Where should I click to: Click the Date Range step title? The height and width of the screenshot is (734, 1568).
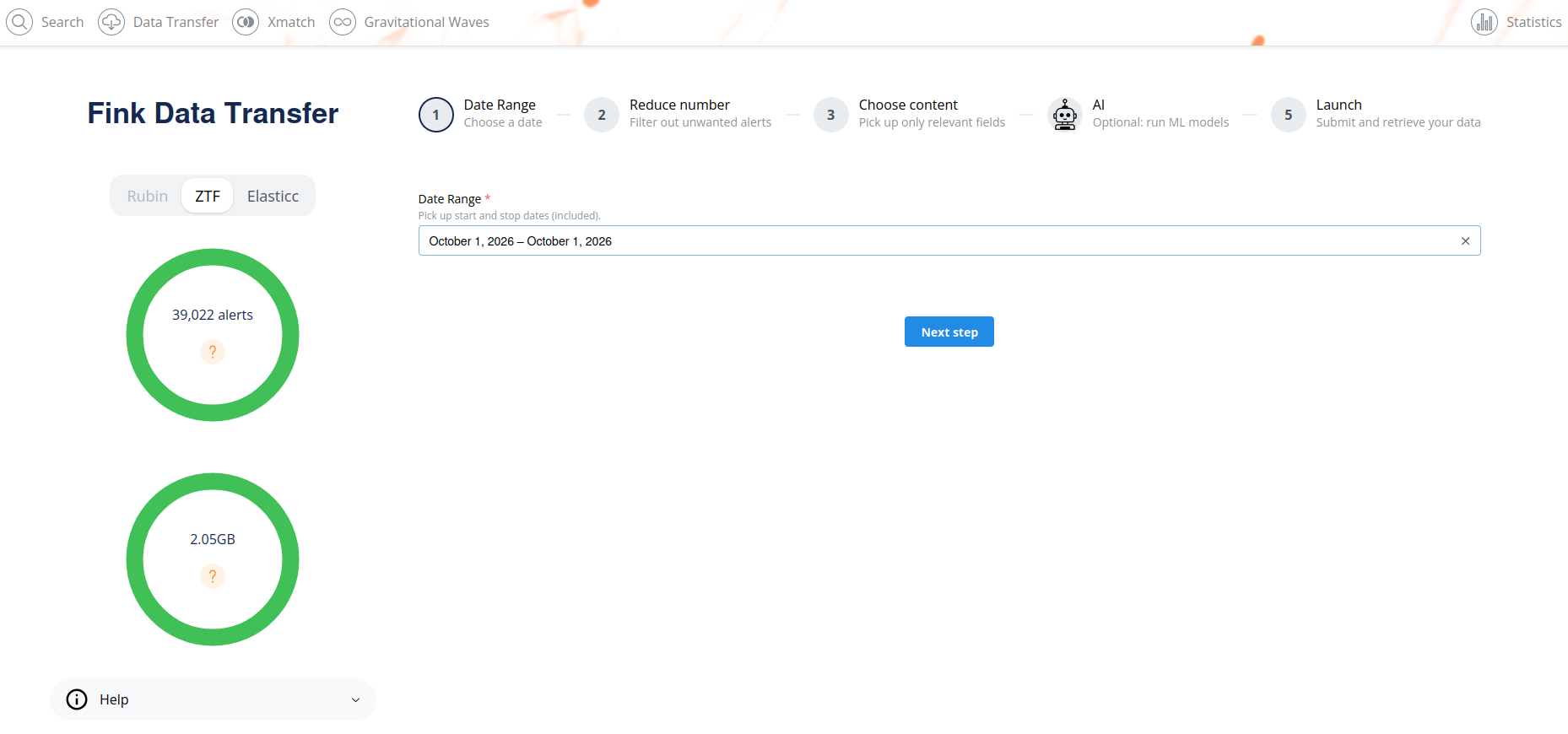point(500,105)
